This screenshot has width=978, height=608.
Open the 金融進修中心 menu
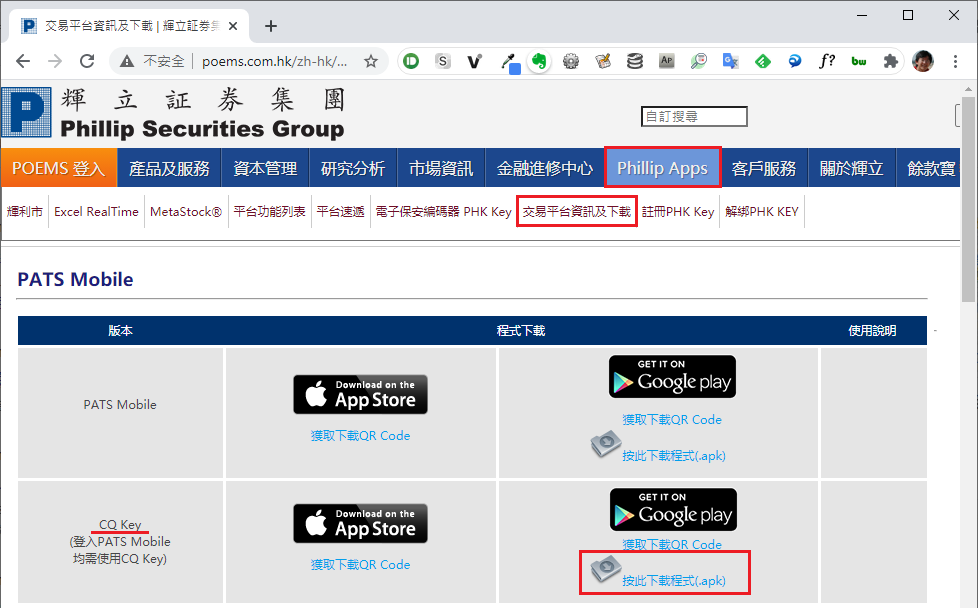(x=545, y=168)
